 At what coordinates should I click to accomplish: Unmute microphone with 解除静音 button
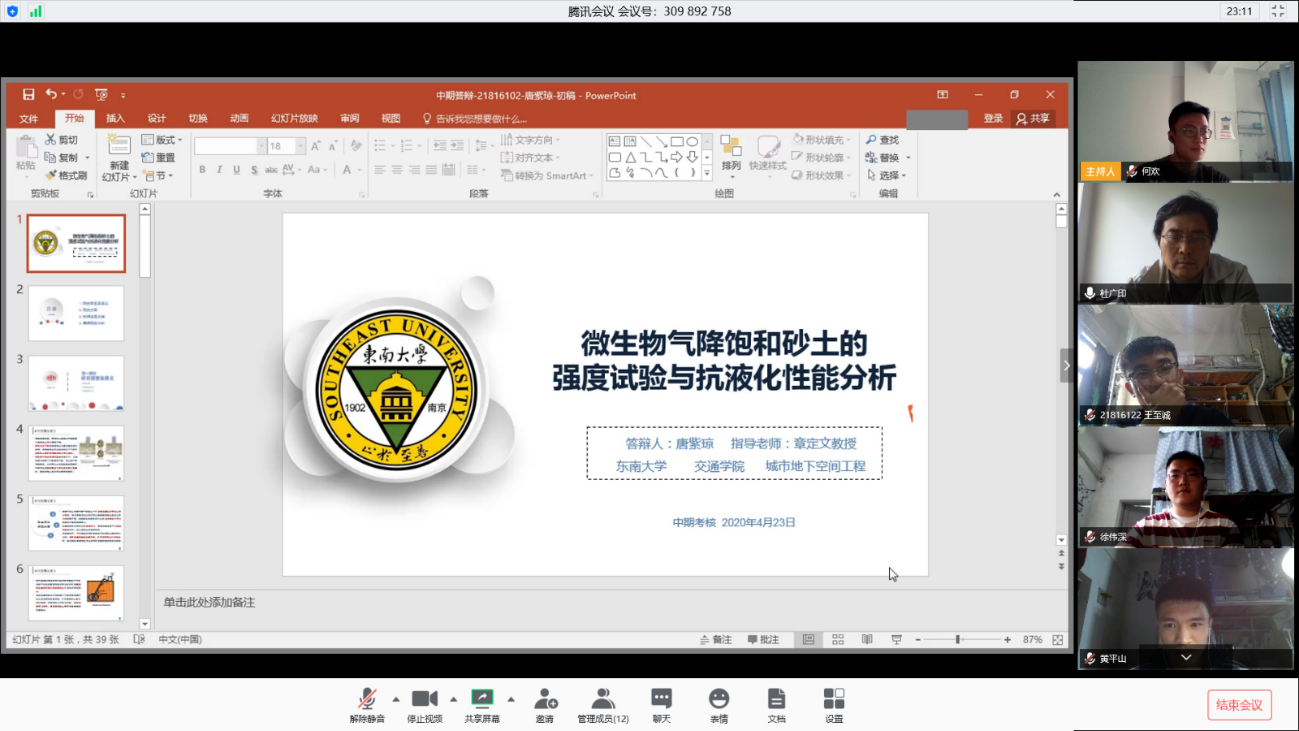point(367,700)
